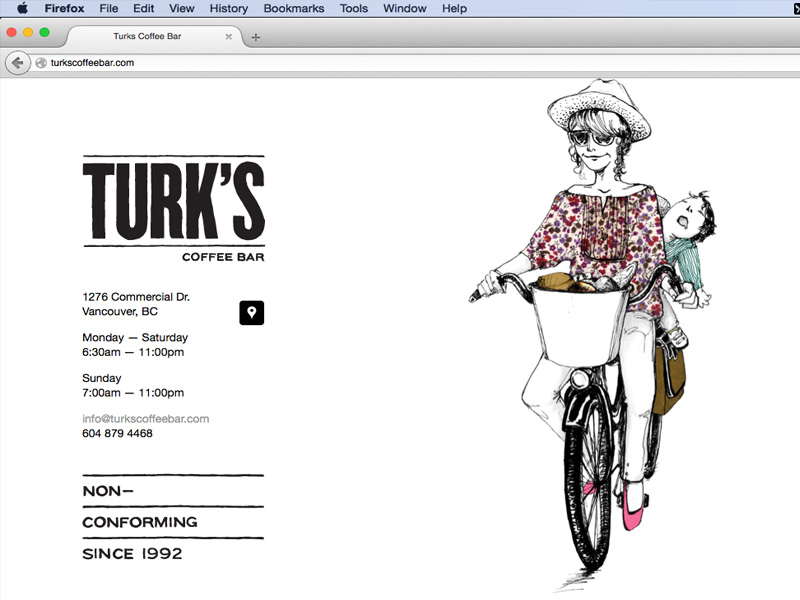
Task: Minimize the window with yellow button
Action: click(x=28, y=33)
